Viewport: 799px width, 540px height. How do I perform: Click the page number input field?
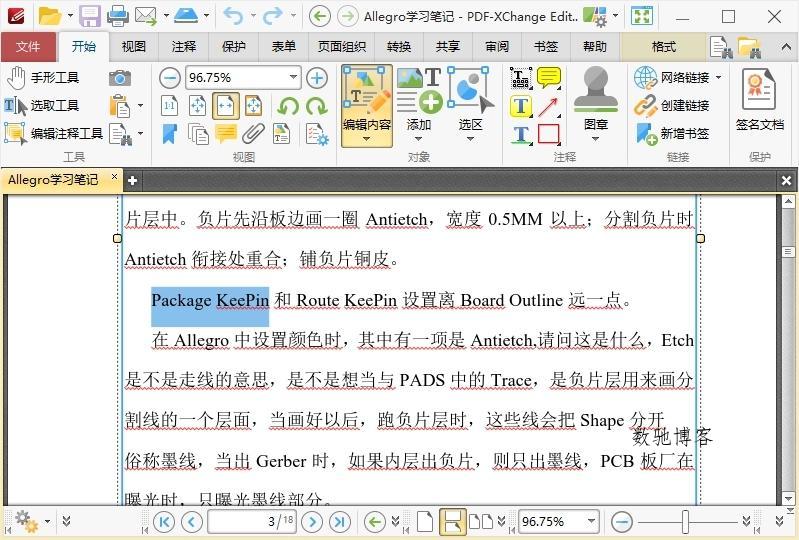252,522
